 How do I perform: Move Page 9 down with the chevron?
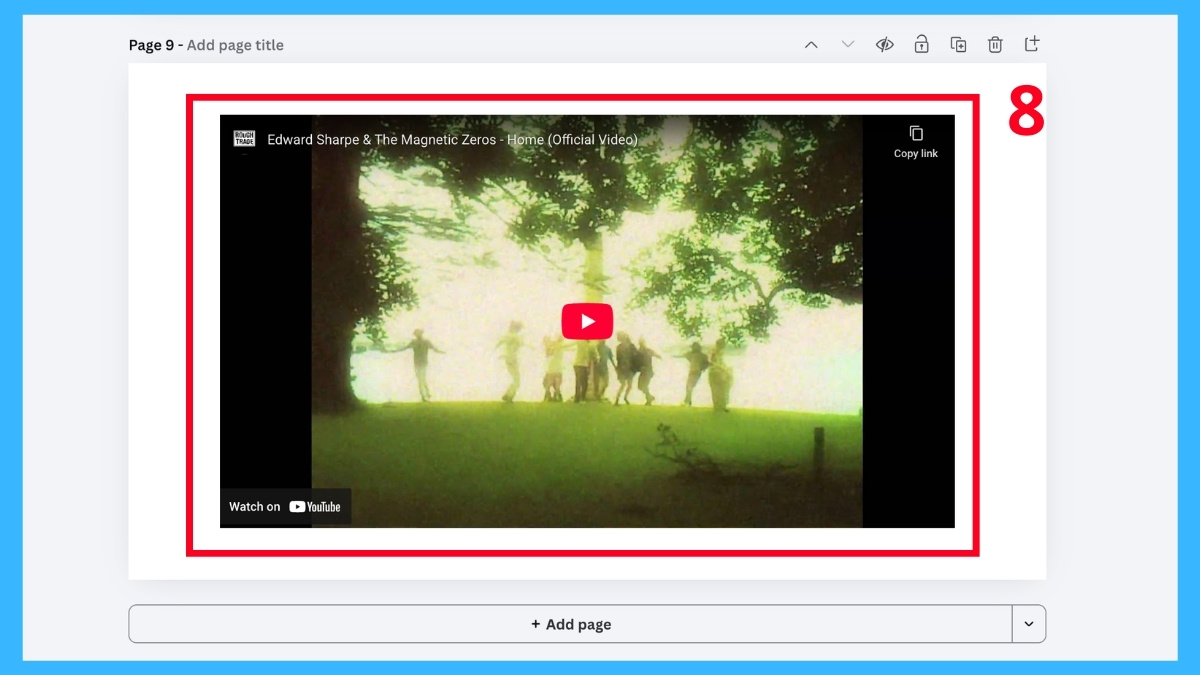(x=848, y=44)
